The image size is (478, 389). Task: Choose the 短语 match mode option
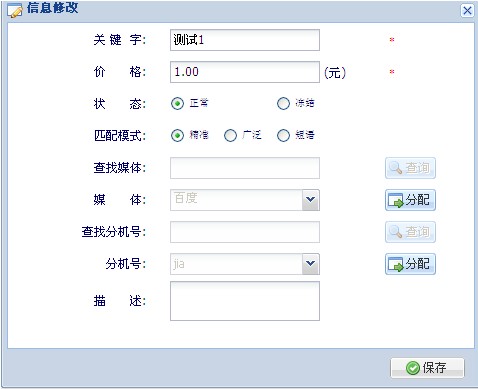pos(283,135)
